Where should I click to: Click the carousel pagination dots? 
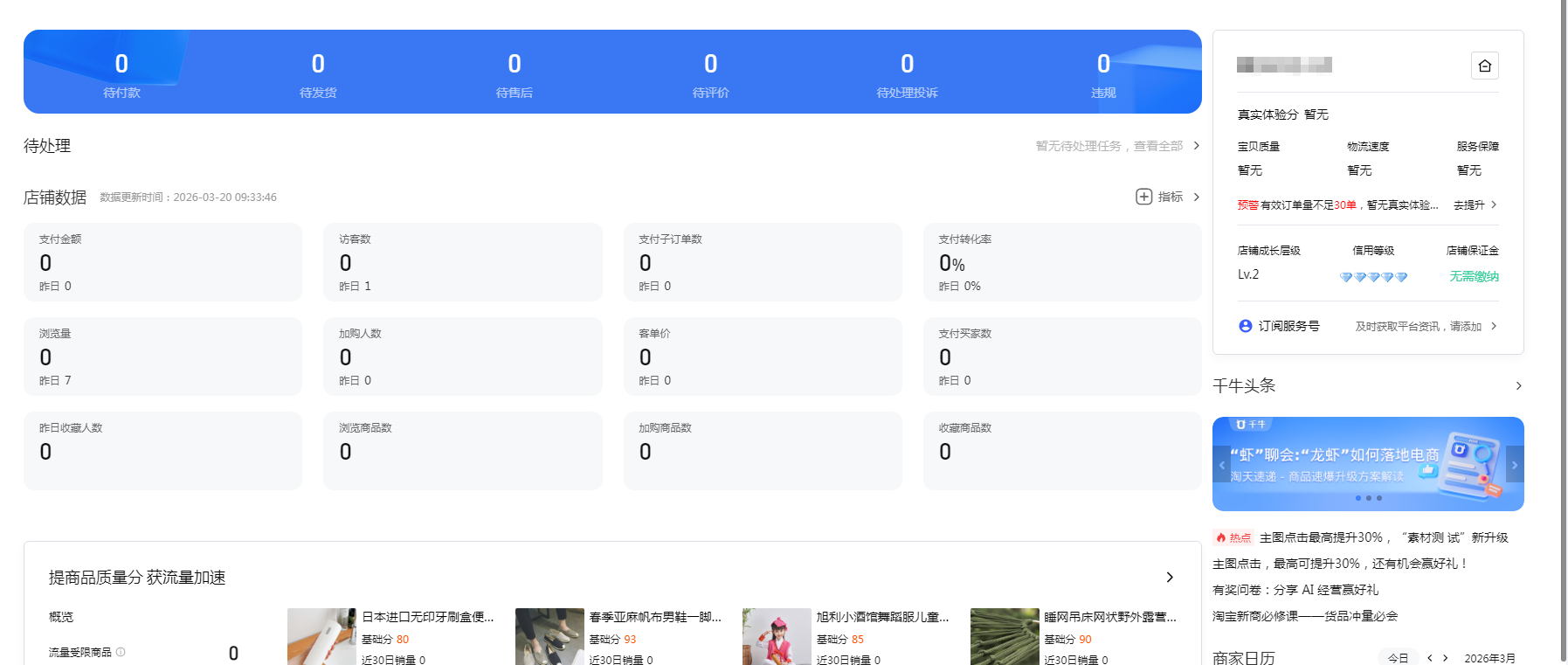click(1369, 498)
